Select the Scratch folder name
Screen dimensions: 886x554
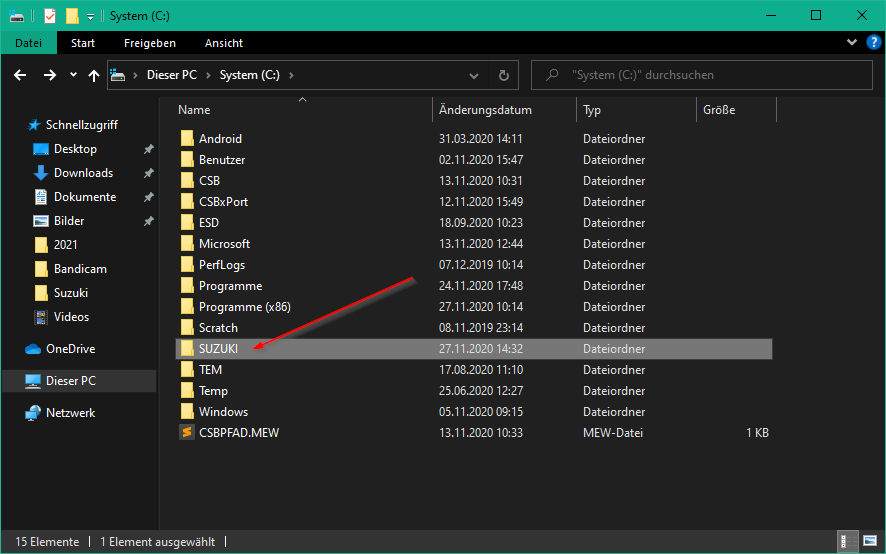click(x=218, y=328)
